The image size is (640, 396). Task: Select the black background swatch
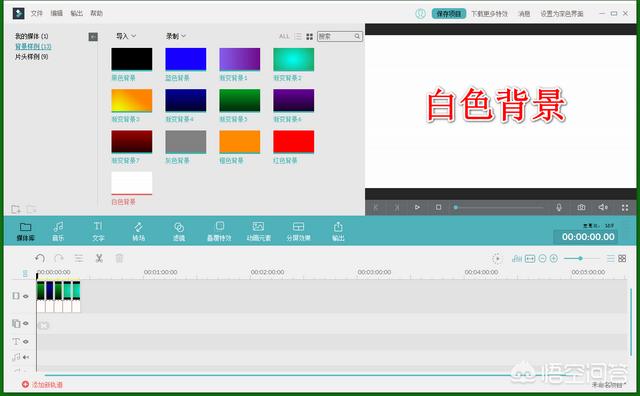[132, 59]
